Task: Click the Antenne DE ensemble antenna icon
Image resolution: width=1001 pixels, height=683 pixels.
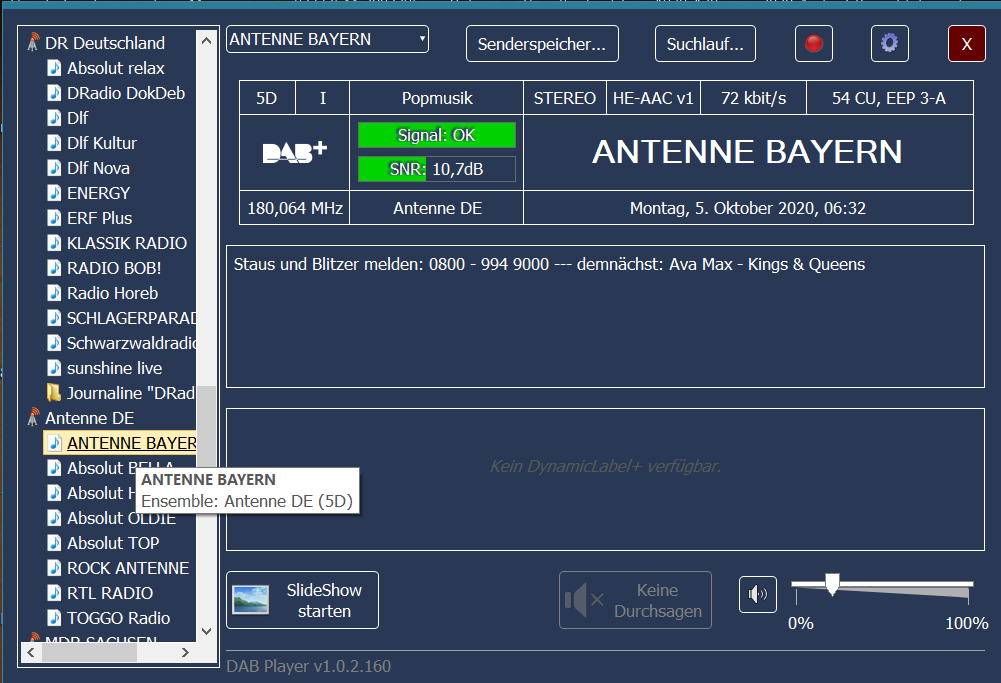Action: pos(33,418)
